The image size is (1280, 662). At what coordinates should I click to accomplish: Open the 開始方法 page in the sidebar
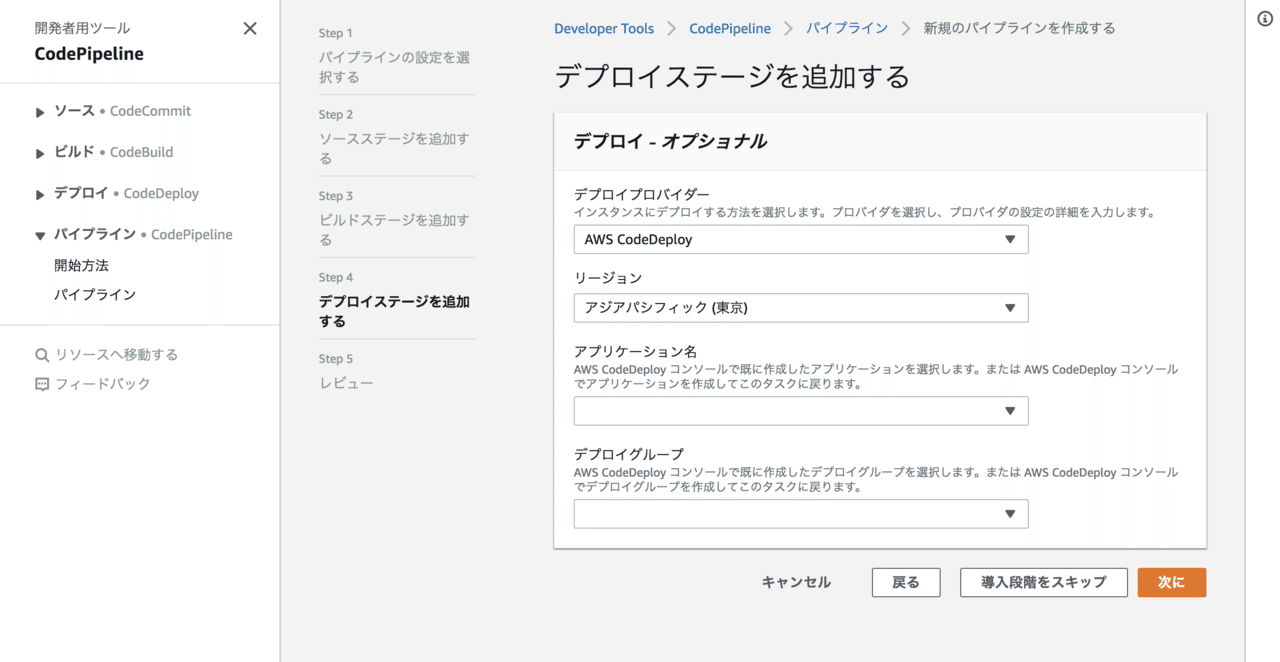pyautogui.click(x=82, y=265)
